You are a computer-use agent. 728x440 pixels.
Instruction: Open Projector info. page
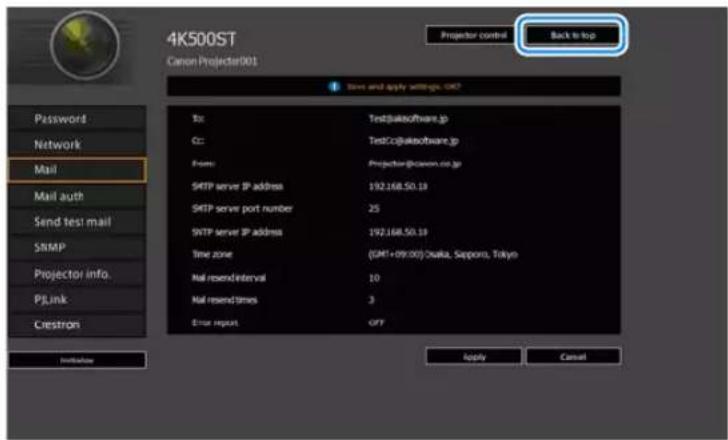pyautogui.click(x=77, y=274)
